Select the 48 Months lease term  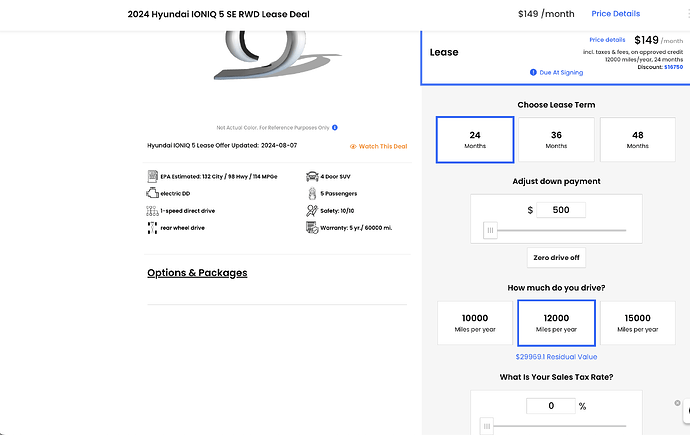(x=638, y=139)
